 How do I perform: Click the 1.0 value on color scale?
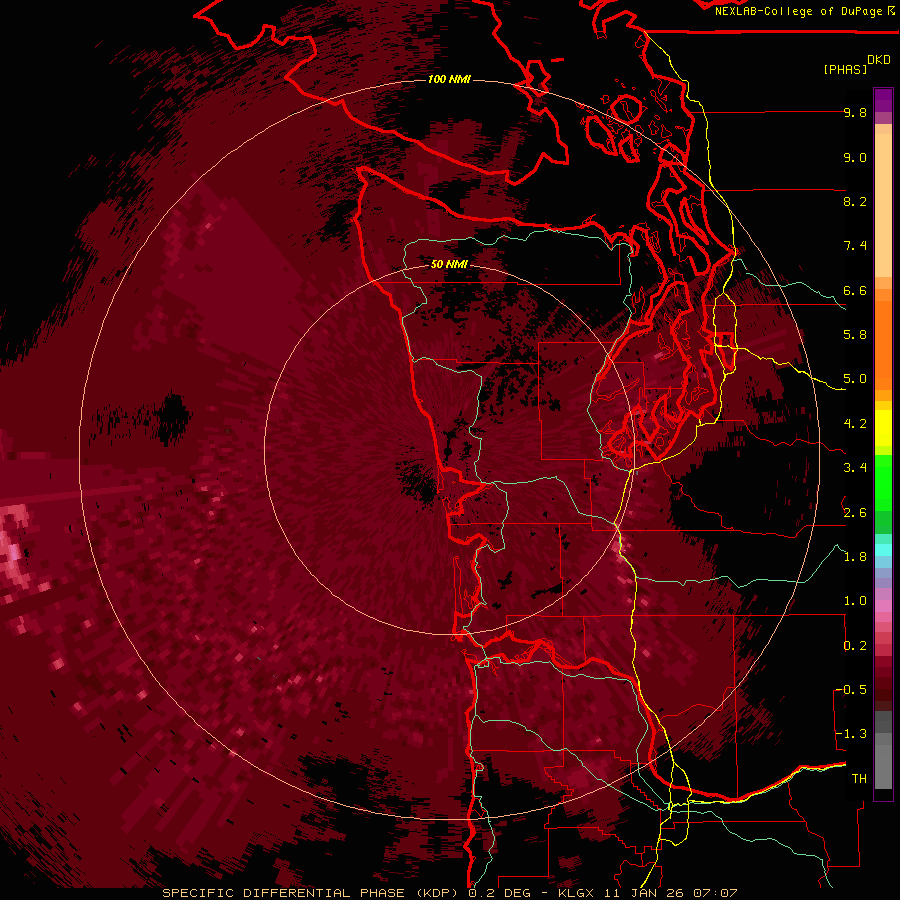(855, 601)
